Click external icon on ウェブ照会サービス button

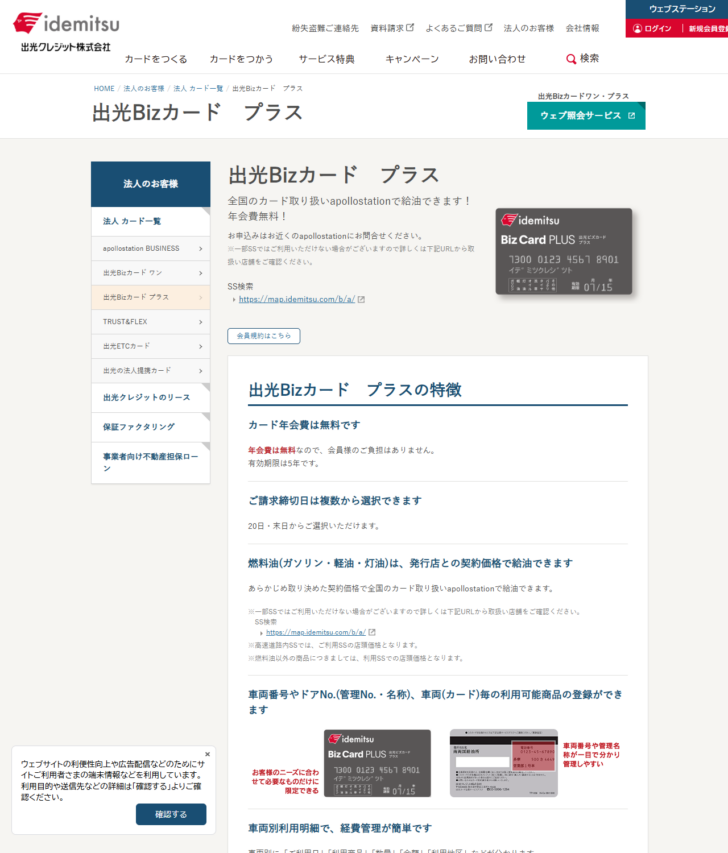631,115
